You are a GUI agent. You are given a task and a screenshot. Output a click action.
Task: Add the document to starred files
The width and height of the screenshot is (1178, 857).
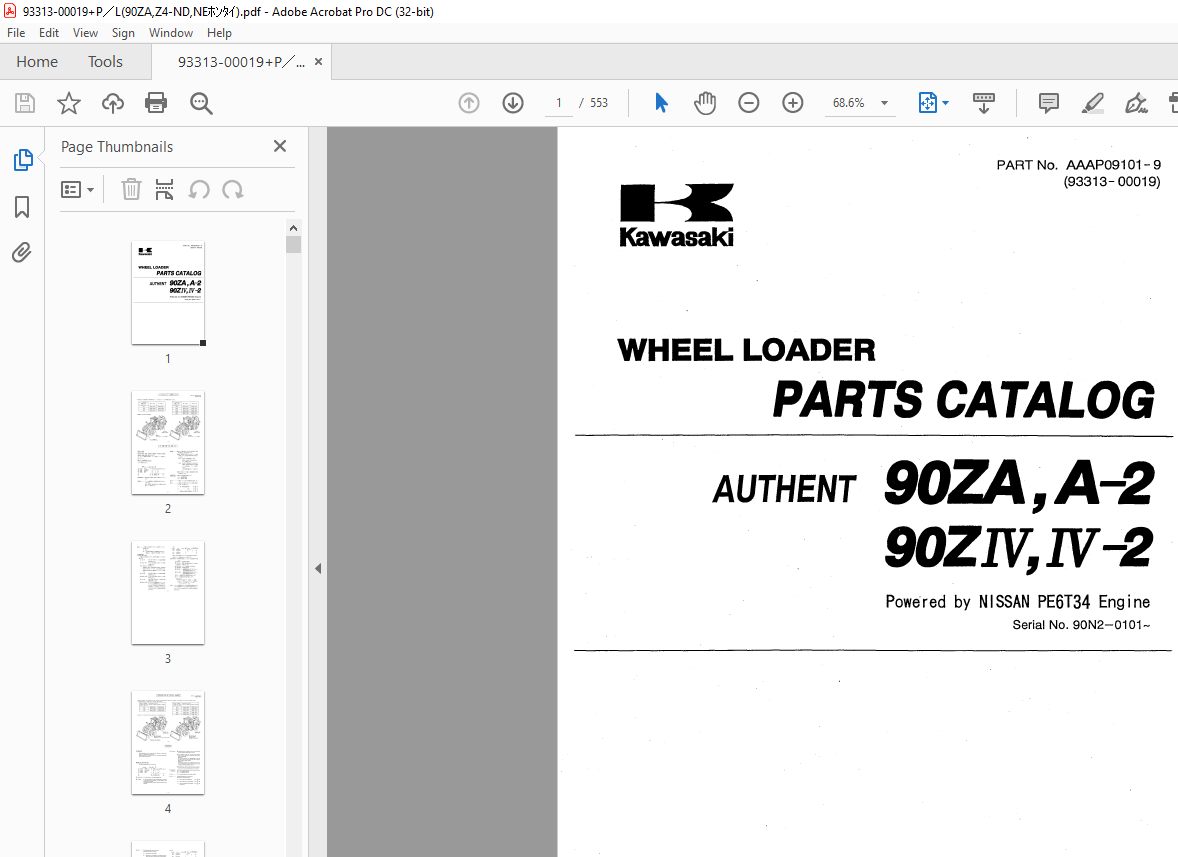(x=68, y=103)
